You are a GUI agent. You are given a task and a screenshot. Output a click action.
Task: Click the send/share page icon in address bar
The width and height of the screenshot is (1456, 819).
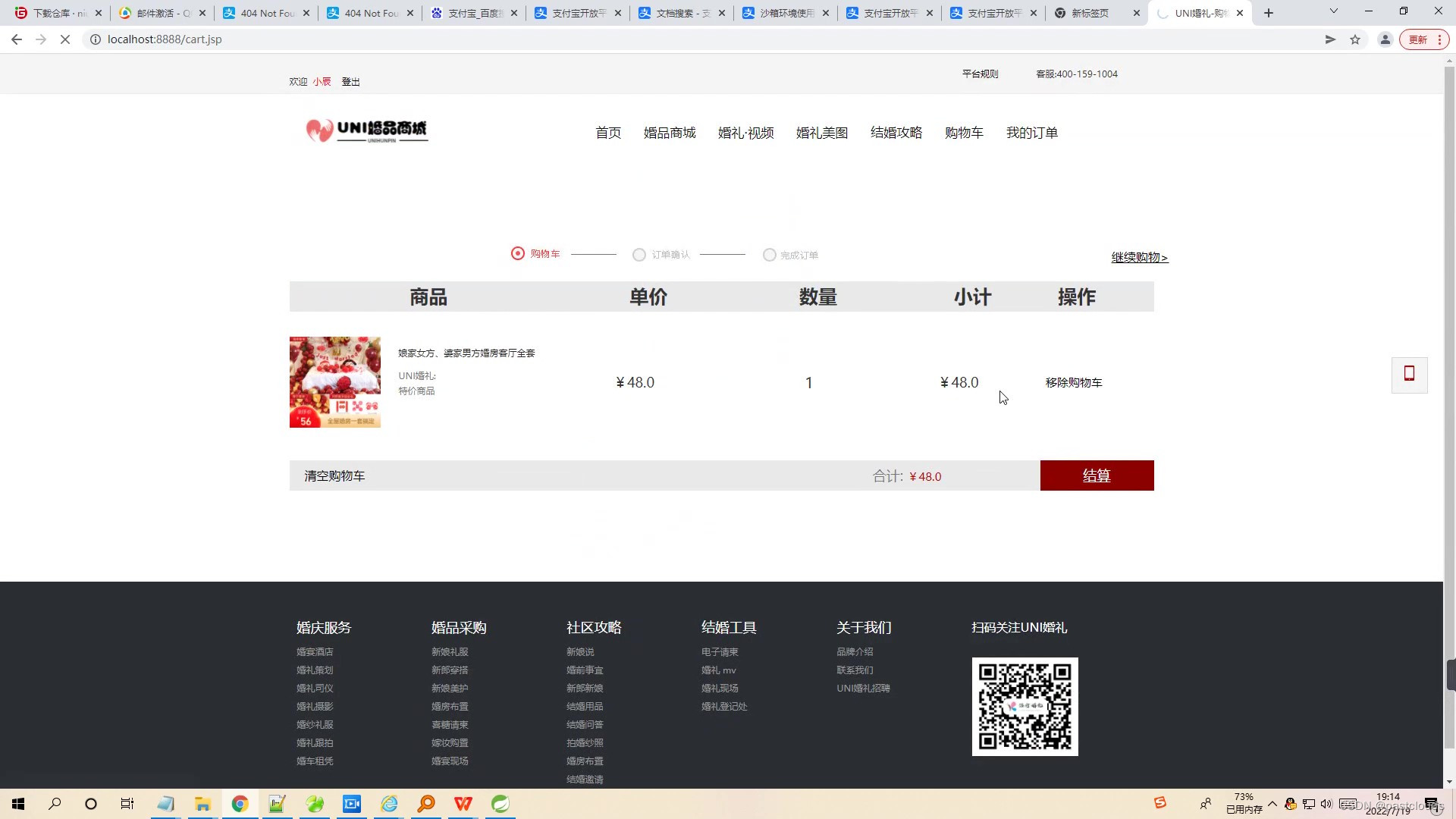pos(1330,39)
